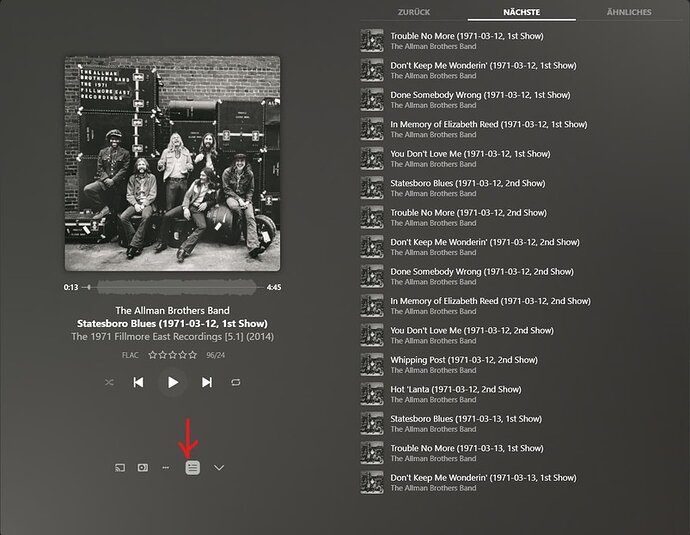This screenshot has height=535, width=690.
Task: Open album The 1971 Fillmore East Recordings link
Action: tap(172, 337)
